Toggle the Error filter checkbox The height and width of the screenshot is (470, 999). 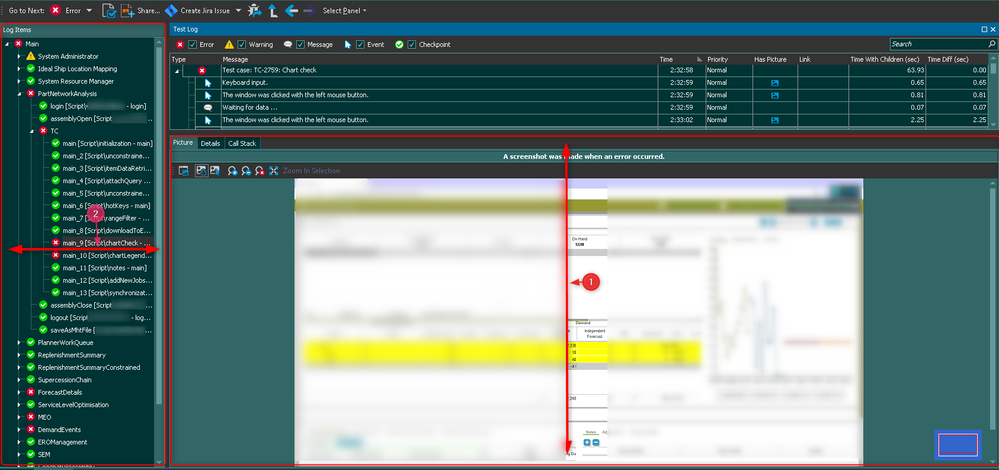[x=193, y=44]
